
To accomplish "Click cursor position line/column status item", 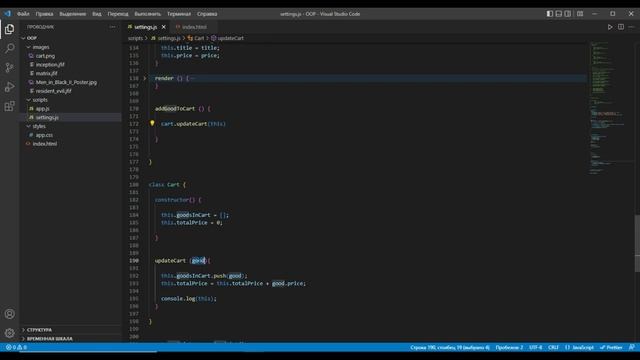I will pyautogui.click(x=449, y=347).
